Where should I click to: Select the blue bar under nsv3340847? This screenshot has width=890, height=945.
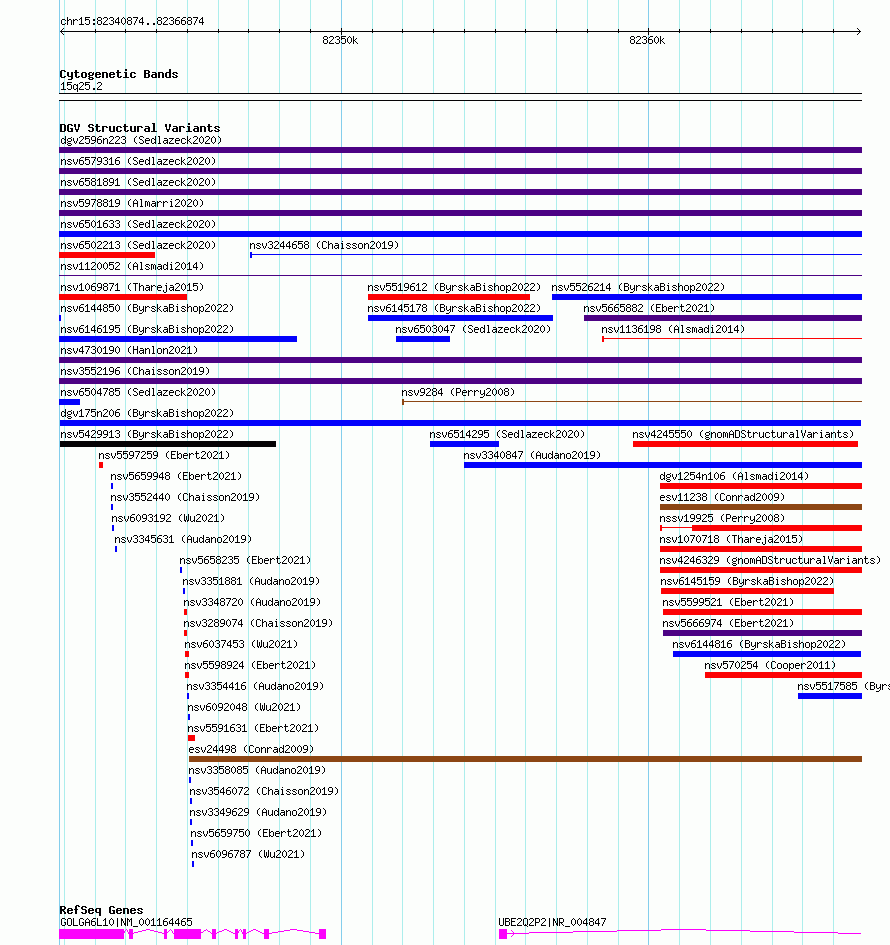[663, 465]
